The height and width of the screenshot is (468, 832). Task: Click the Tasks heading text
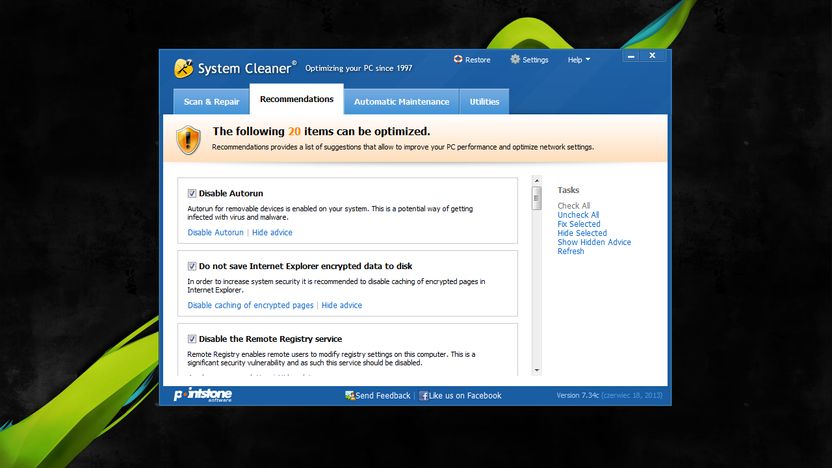(x=568, y=190)
